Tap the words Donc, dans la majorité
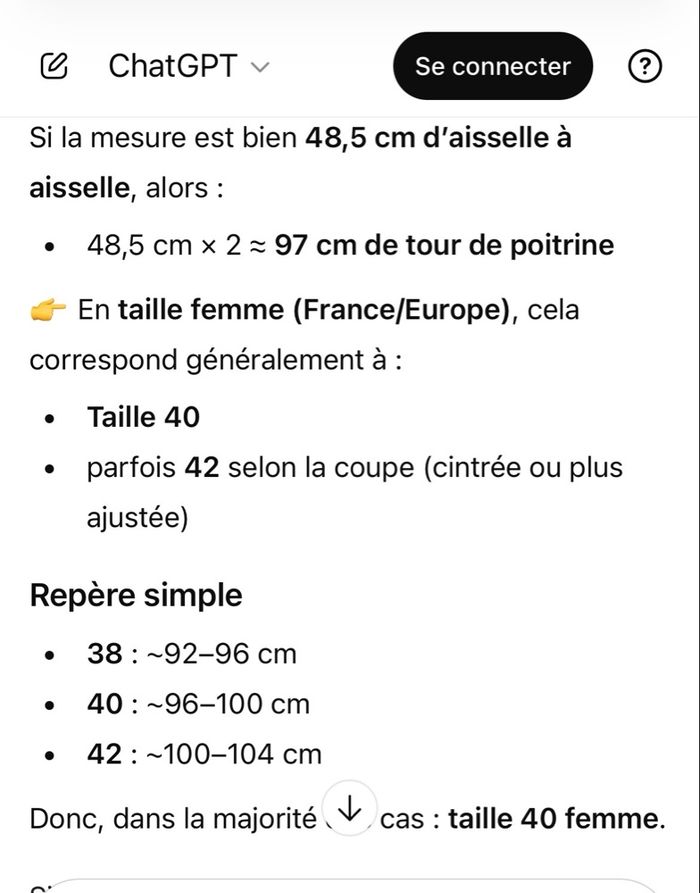This screenshot has height=893, width=700. 172,819
